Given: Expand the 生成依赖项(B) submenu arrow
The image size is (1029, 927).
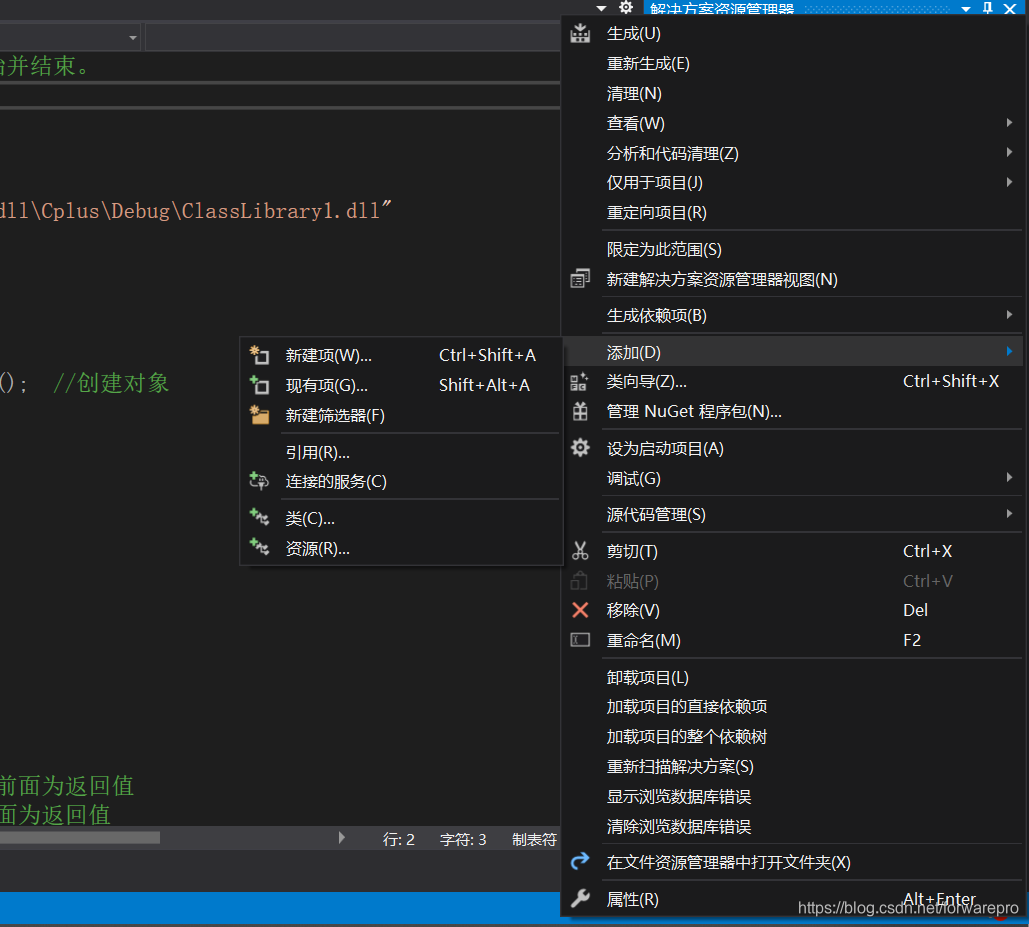Looking at the screenshot, I should coord(1009,315).
